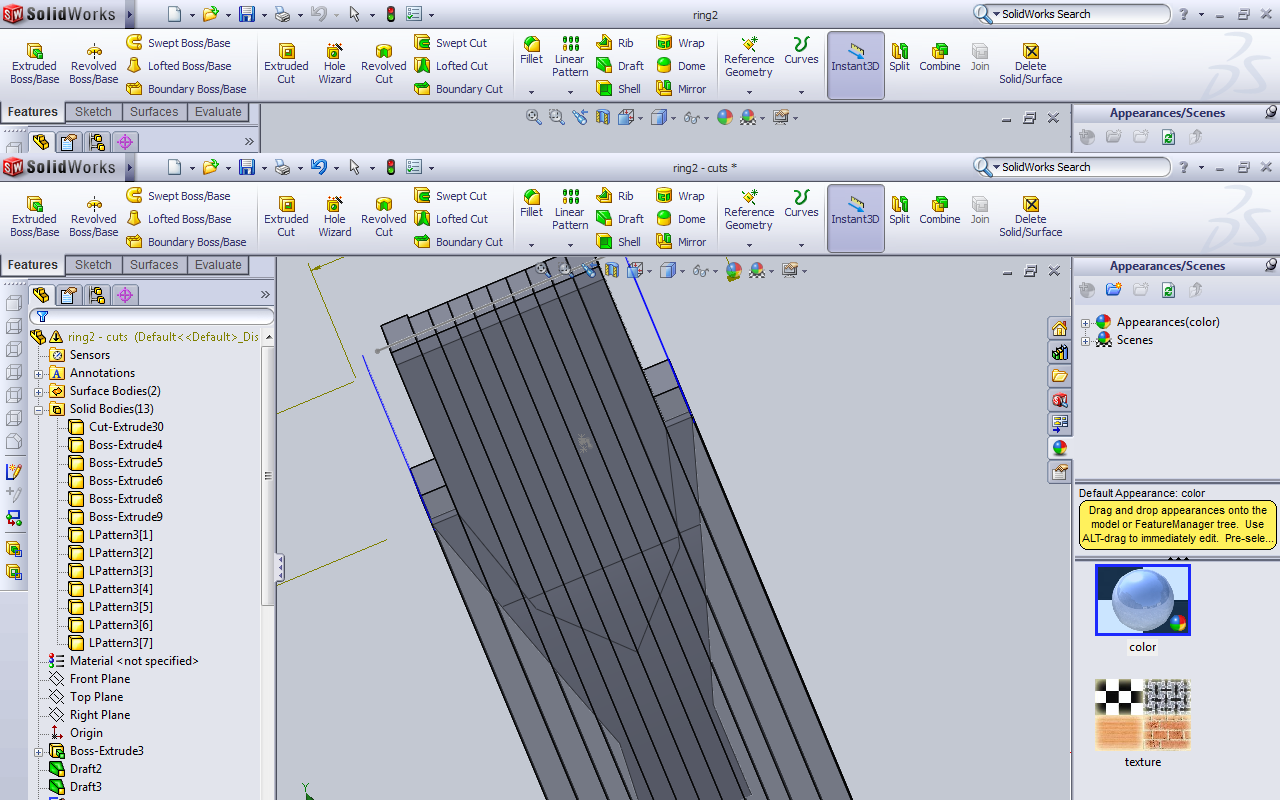Choose Boundary Boss/Base in ring2 - cuts window

(x=186, y=242)
